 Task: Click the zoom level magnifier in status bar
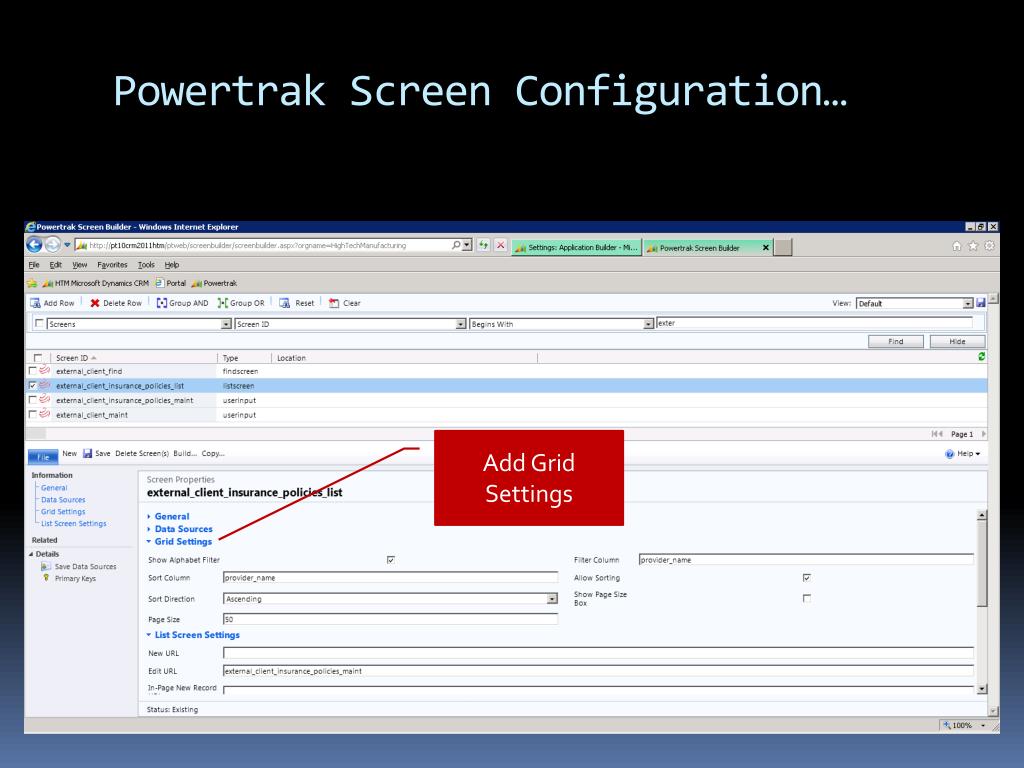pyautogui.click(x=946, y=725)
